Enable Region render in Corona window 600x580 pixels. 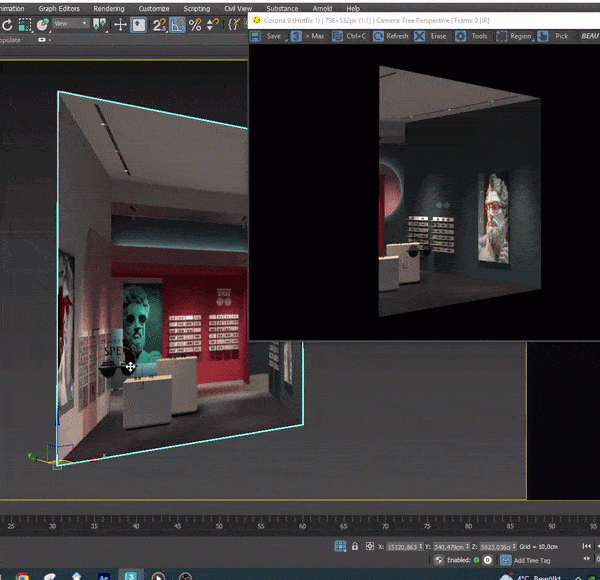pyautogui.click(x=514, y=36)
